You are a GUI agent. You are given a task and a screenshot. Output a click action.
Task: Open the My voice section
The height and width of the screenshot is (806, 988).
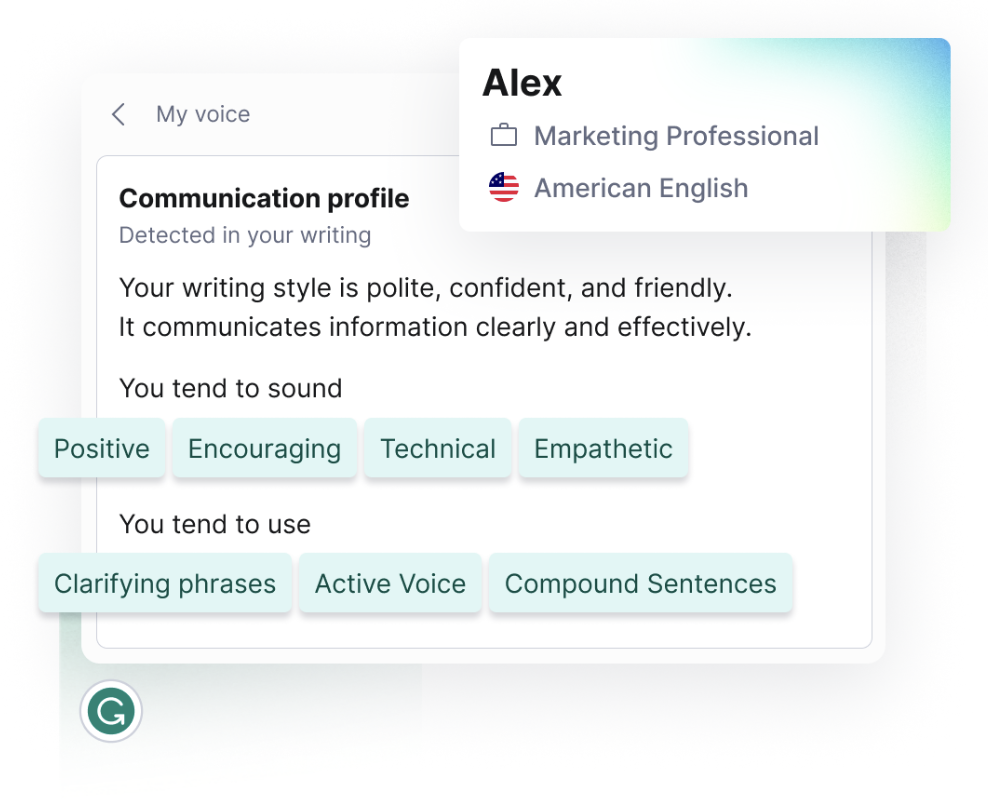202,114
